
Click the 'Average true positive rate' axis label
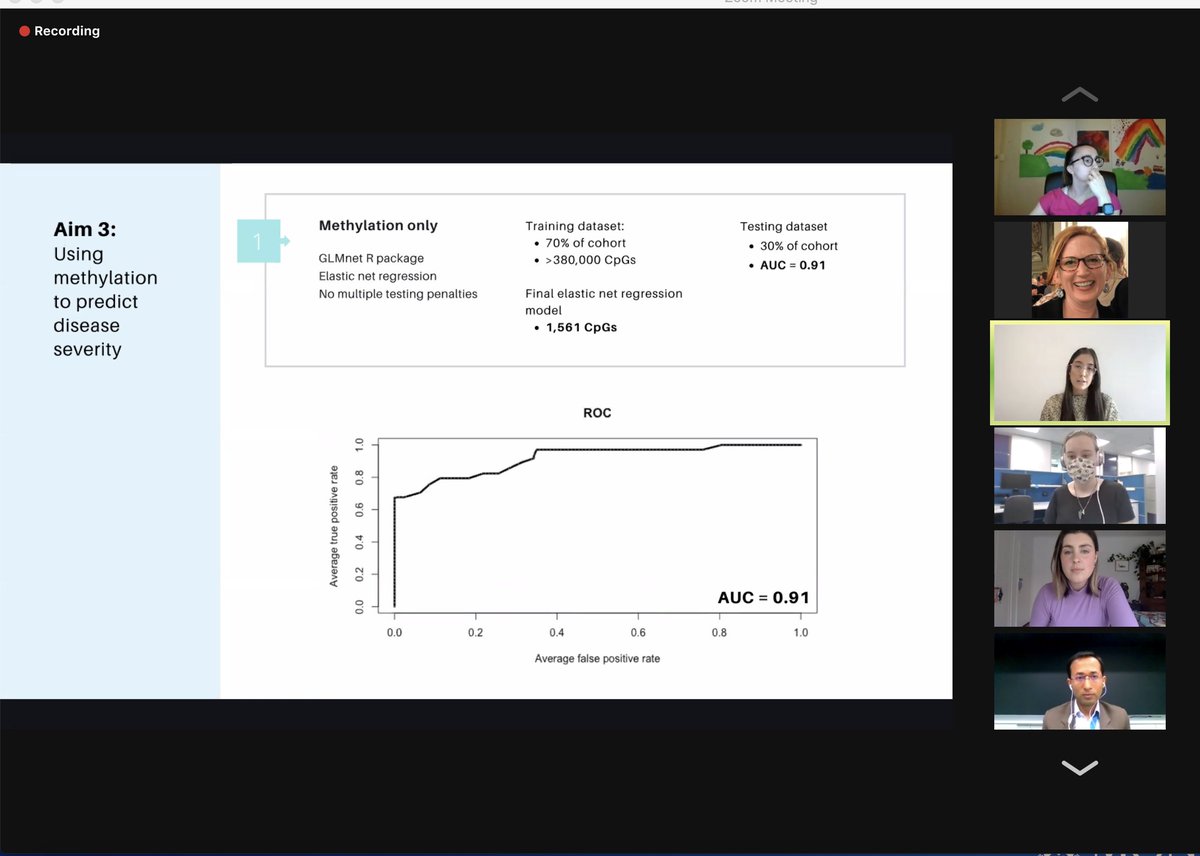tap(334, 526)
